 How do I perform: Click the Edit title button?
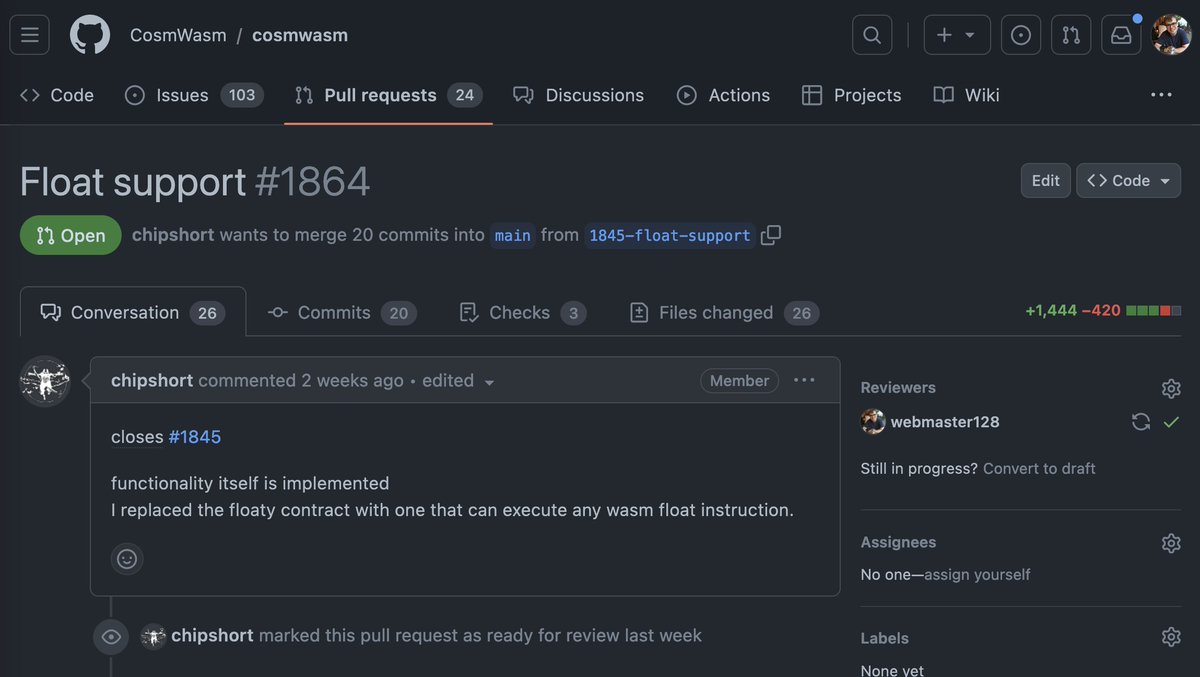tap(1046, 180)
